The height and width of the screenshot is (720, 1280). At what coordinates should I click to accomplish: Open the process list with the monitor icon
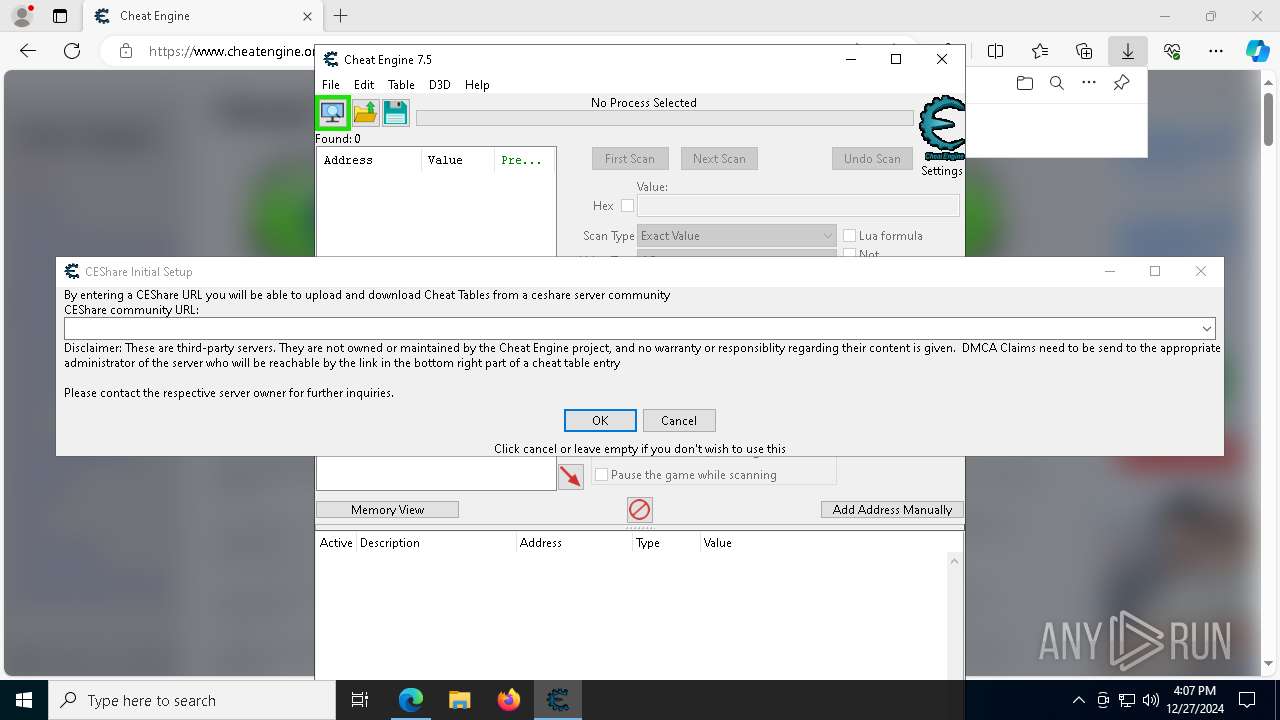click(x=333, y=113)
